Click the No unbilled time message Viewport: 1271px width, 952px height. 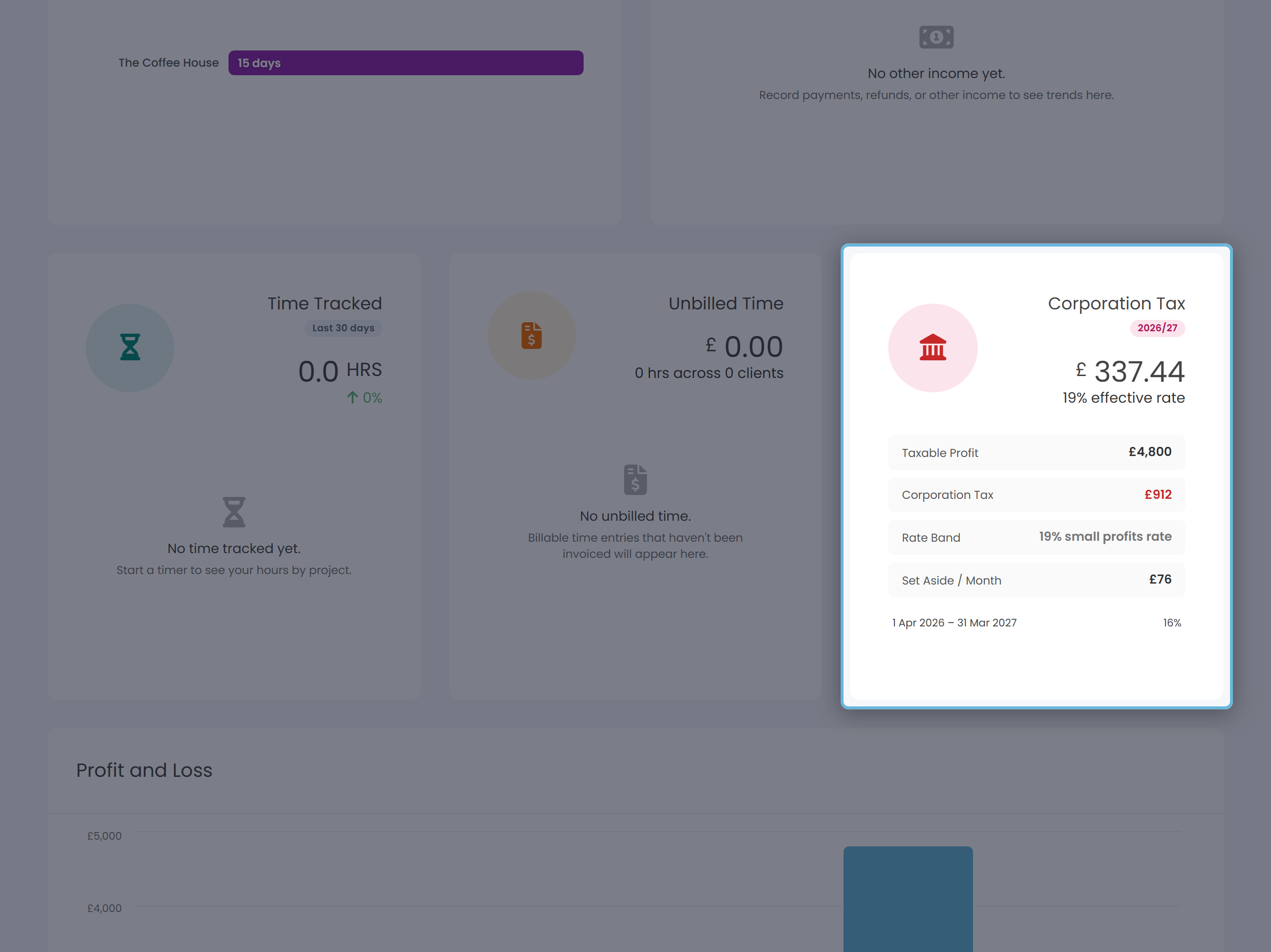635,516
